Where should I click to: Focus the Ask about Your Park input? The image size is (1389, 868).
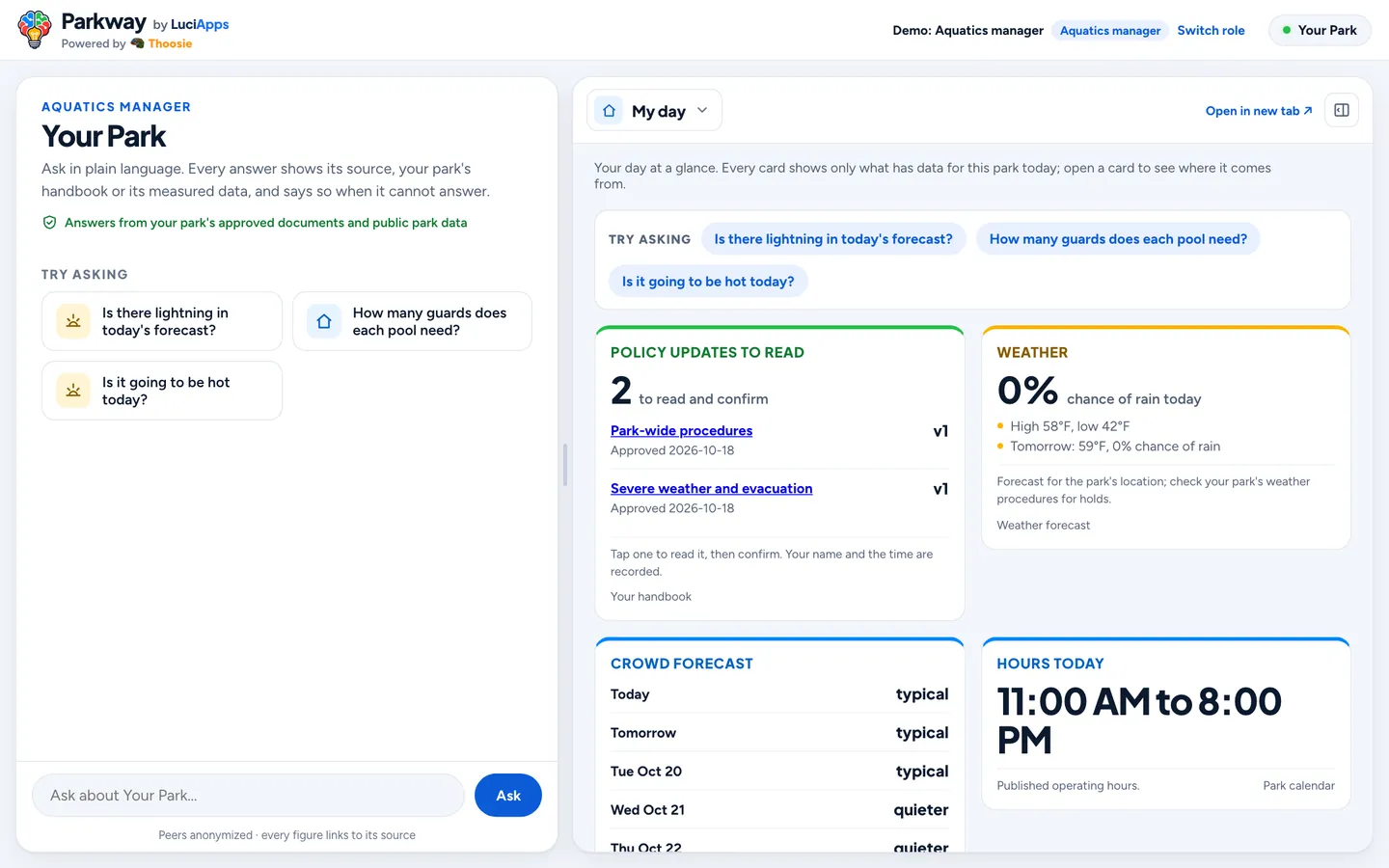(x=249, y=796)
